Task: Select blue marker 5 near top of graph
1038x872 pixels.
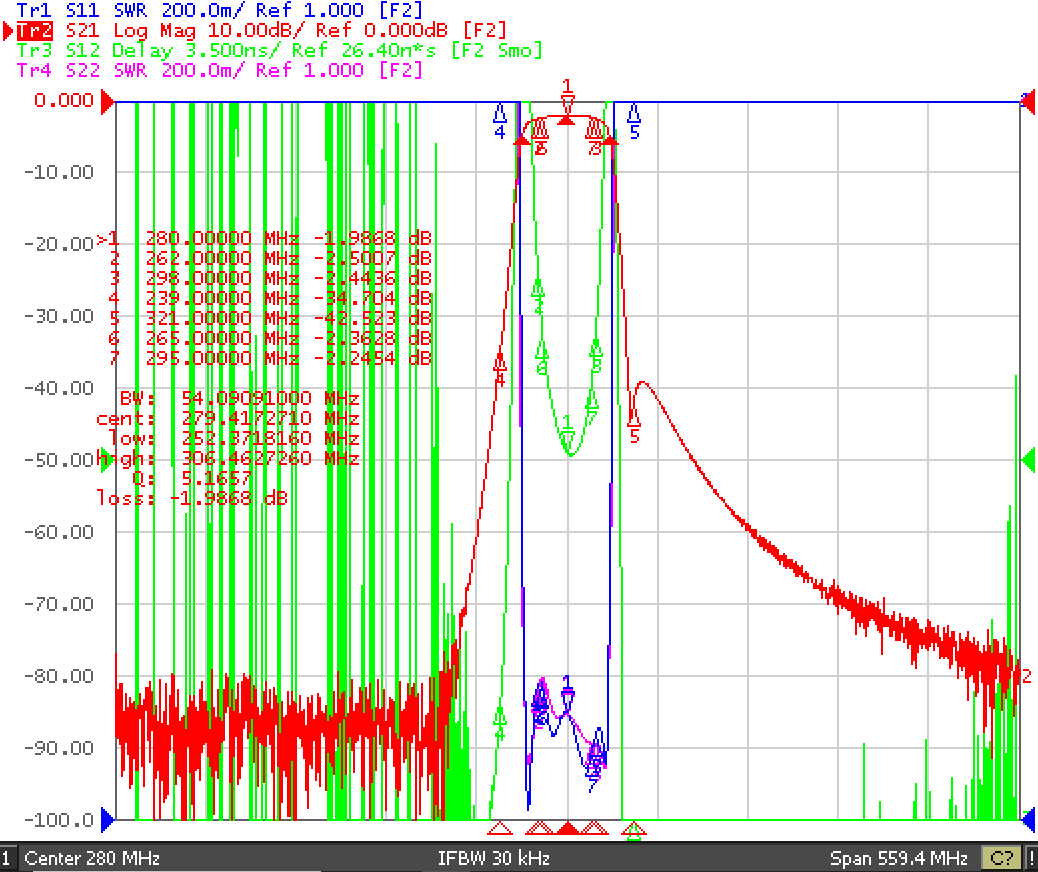Action: point(634,122)
